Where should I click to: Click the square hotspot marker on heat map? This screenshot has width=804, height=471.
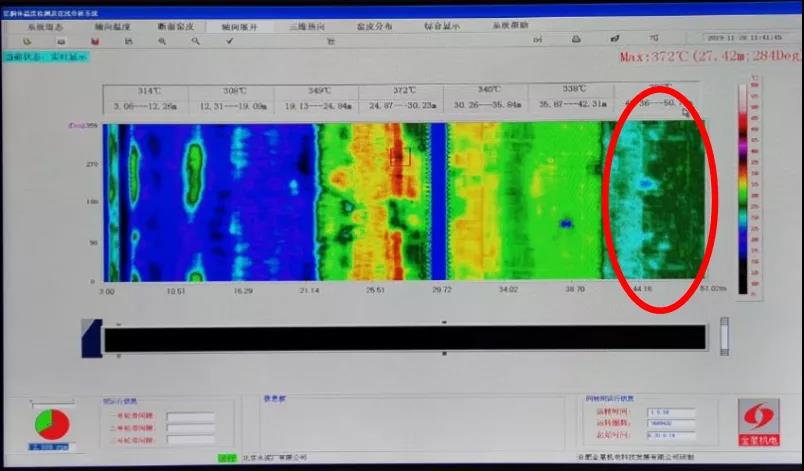[400, 156]
